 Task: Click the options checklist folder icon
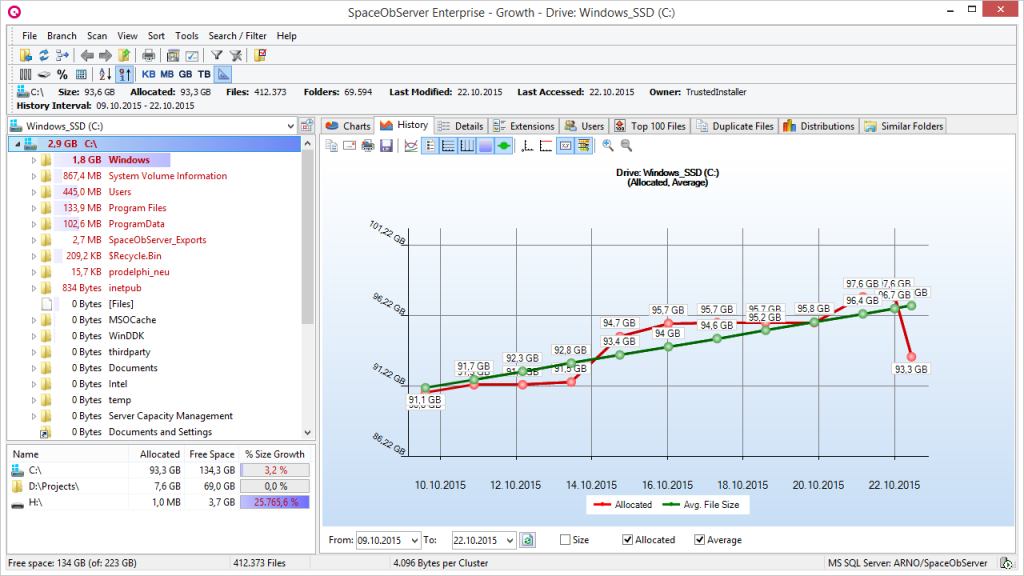point(260,56)
